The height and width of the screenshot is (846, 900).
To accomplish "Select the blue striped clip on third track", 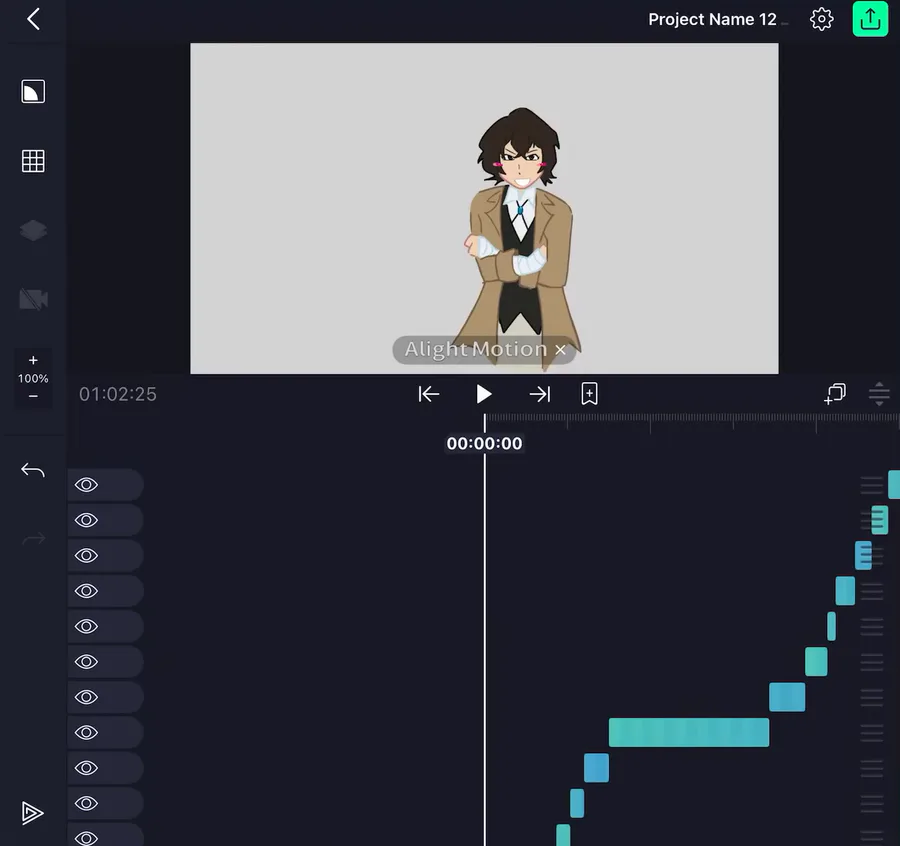I will pyautogui.click(x=863, y=556).
